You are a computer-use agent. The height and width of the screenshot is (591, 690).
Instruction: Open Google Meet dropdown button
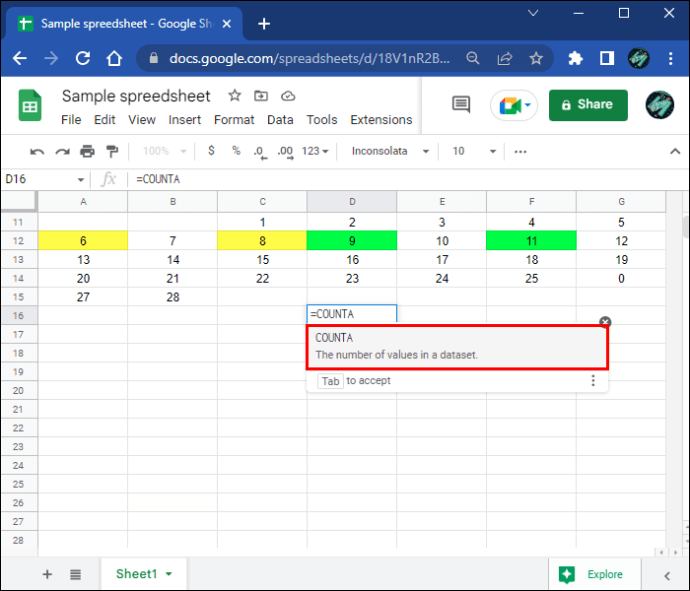point(514,105)
